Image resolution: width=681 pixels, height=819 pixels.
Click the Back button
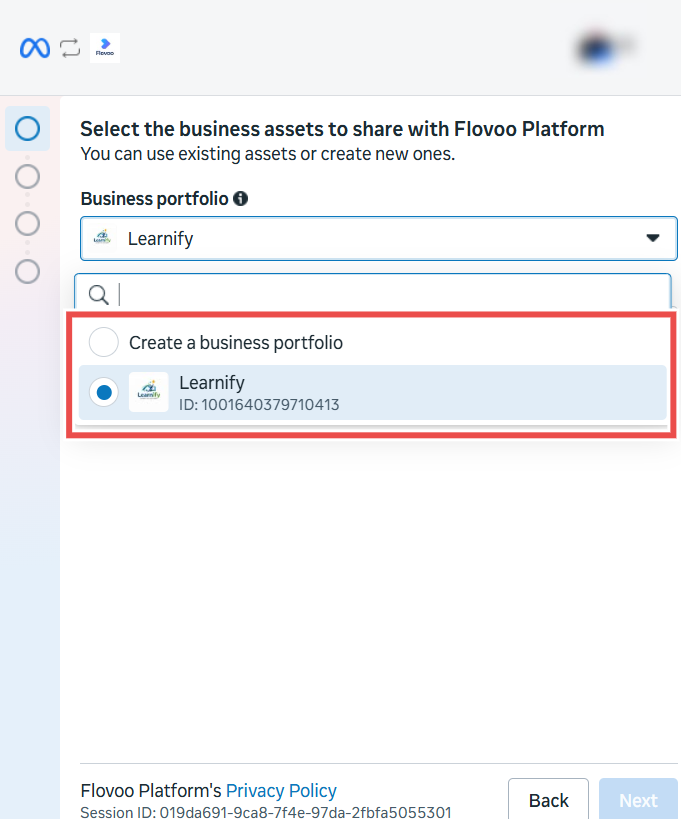[548, 800]
